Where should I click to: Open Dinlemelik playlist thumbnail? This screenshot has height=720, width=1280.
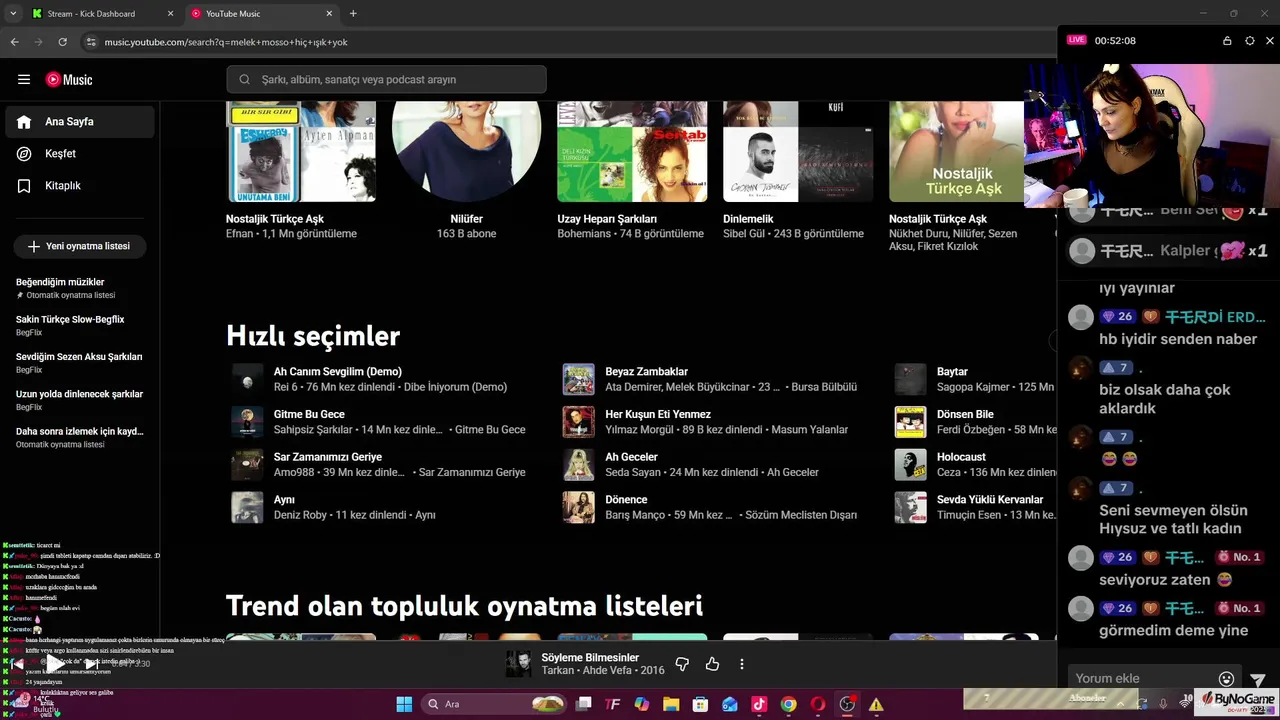pyautogui.click(x=798, y=151)
